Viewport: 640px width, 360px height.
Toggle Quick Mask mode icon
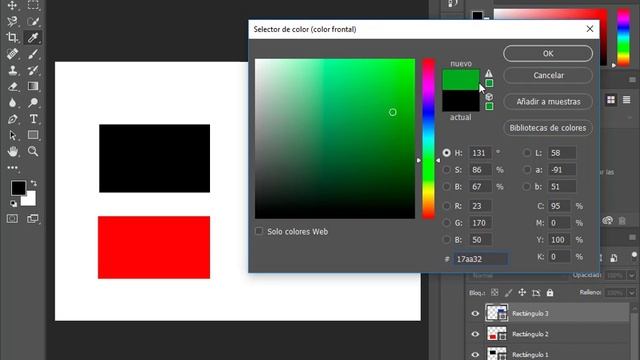point(12,219)
